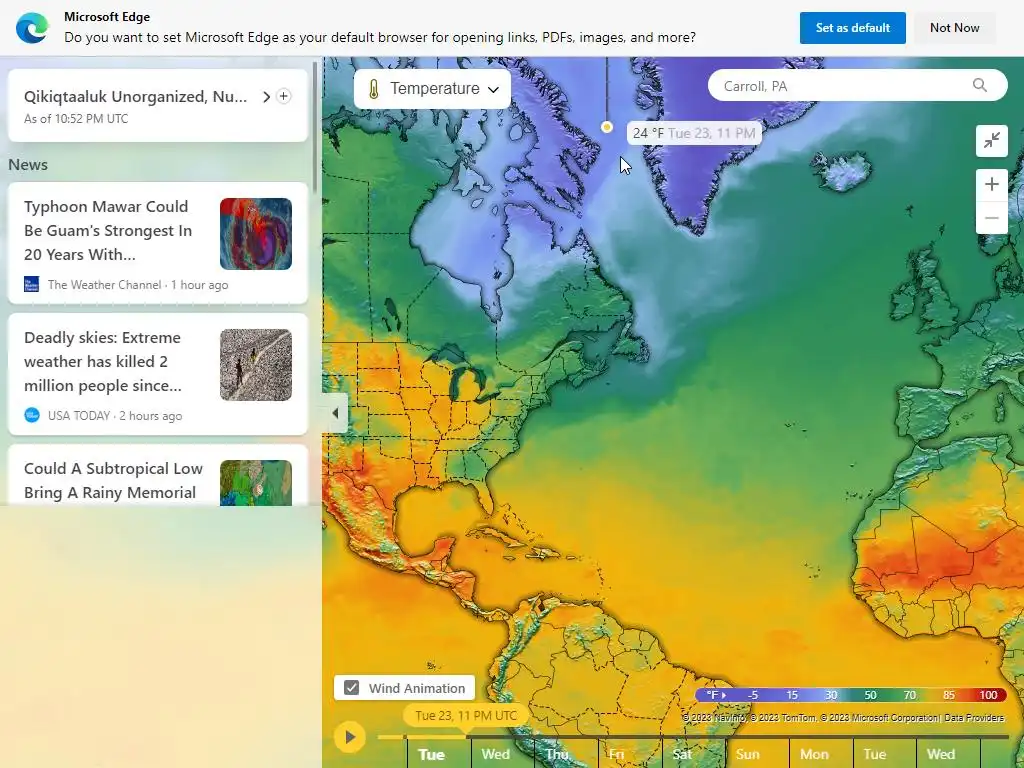Open the Deadly skies news article

click(157, 374)
